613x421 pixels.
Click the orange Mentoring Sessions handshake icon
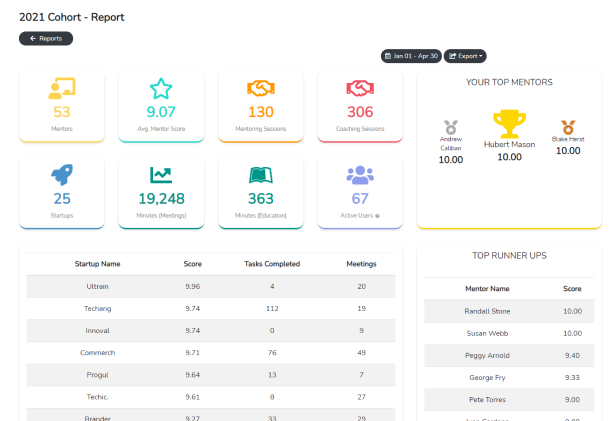(261, 88)
